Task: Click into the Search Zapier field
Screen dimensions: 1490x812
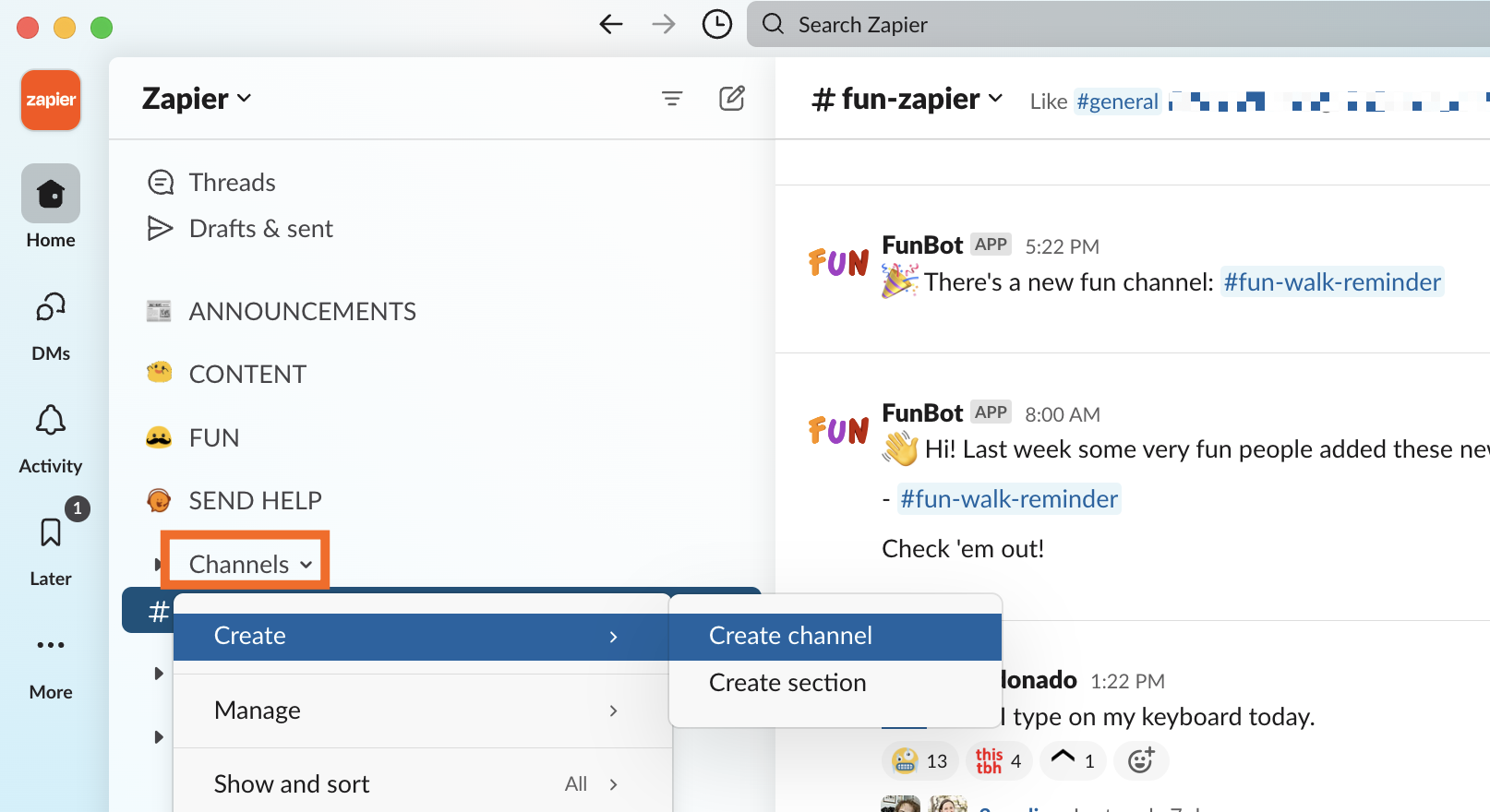Action: pos(1118,24)
